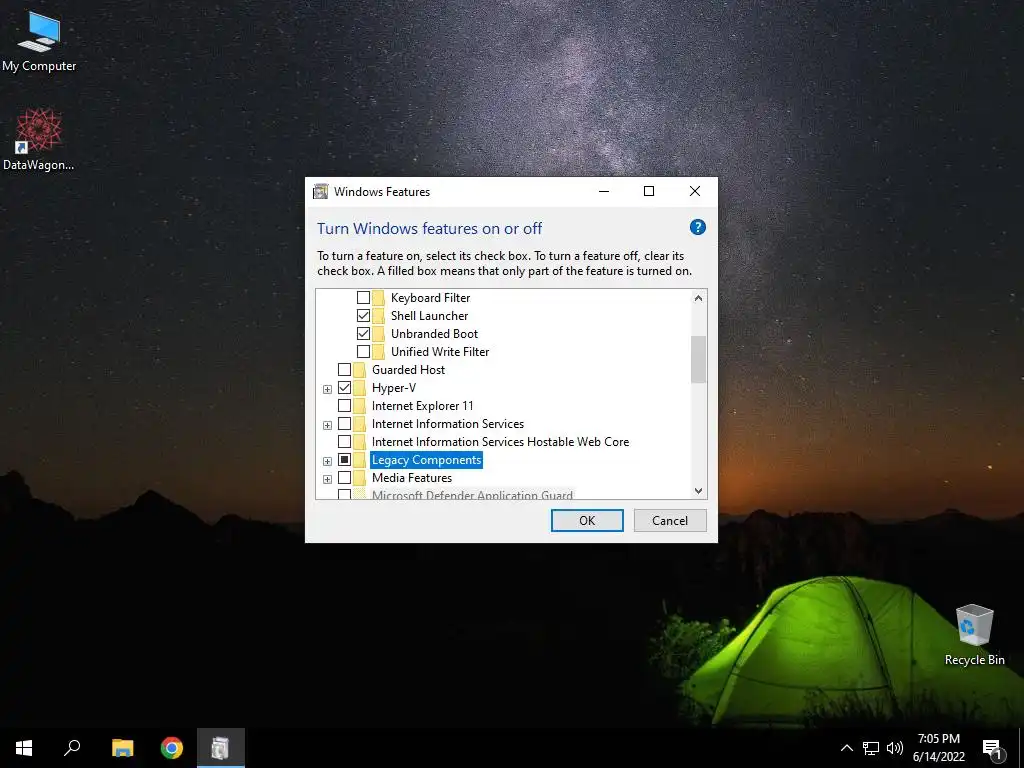Enable the Unified Write Filter checkbox
Image resolution: width=1024 pixels, height=768 pixels.
pos(363,352)
